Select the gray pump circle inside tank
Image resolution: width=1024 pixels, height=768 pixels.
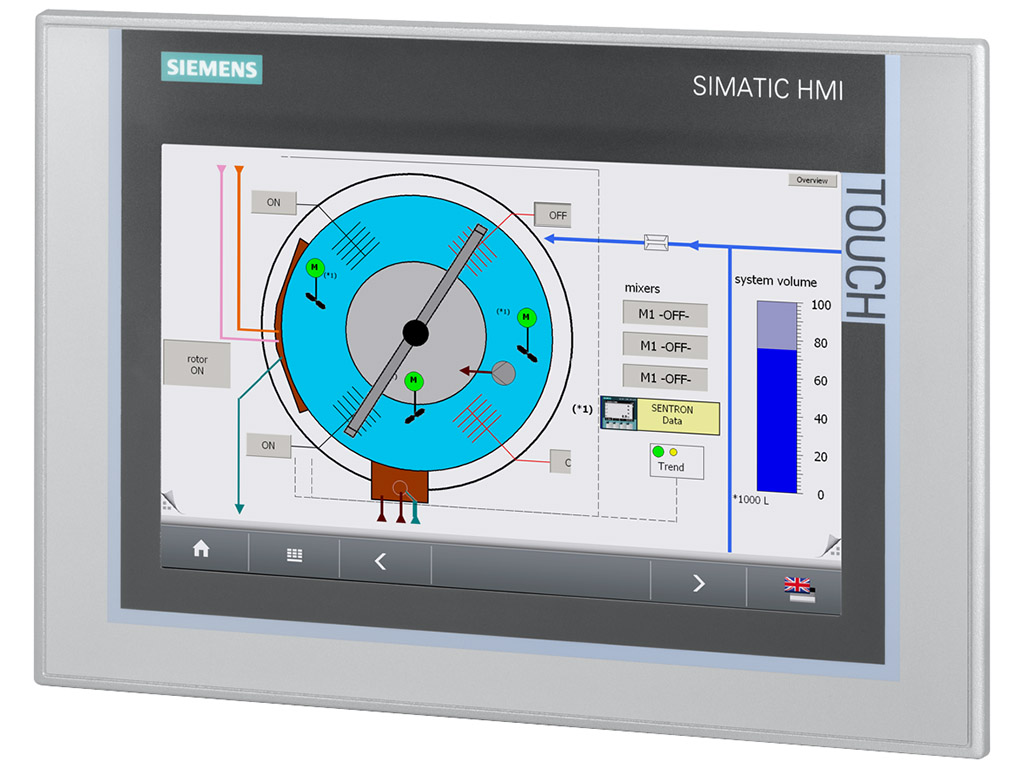coord(504,373)
